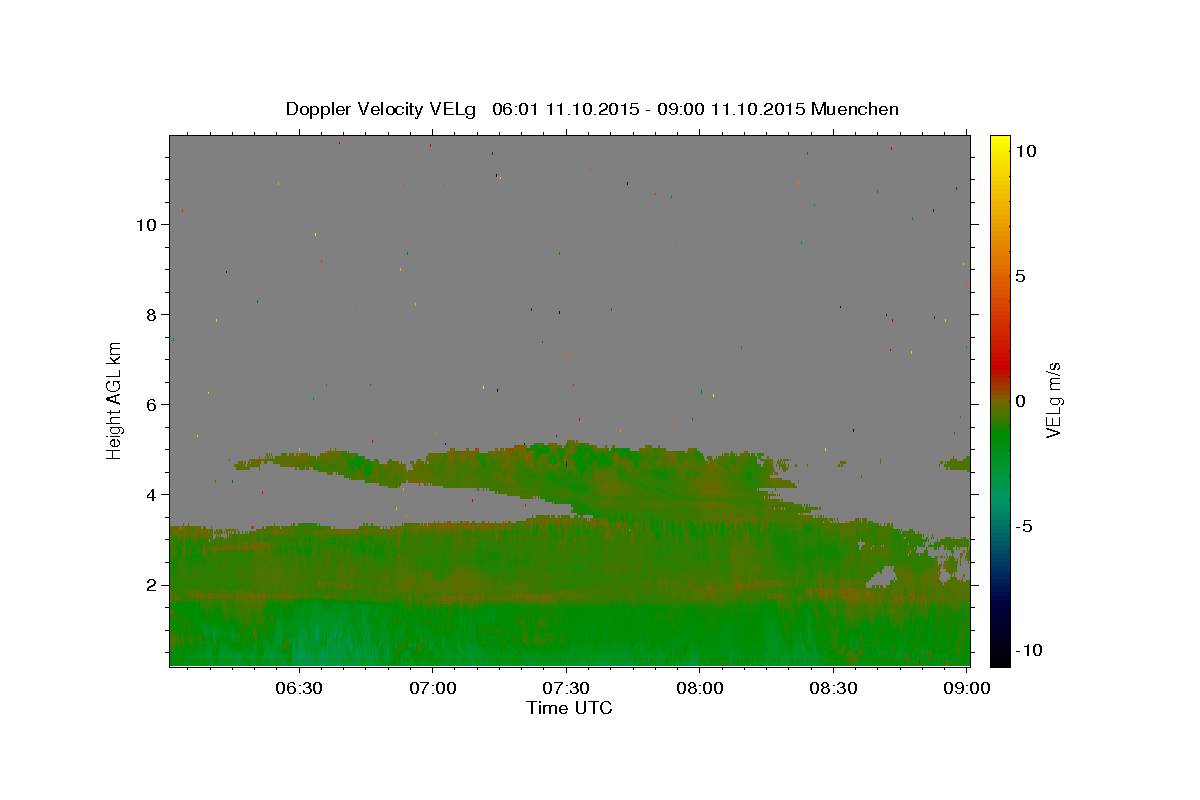The image size is (1200, 800).
Task: Click the colorbar tick label 0
Action: coord(1020,400)
